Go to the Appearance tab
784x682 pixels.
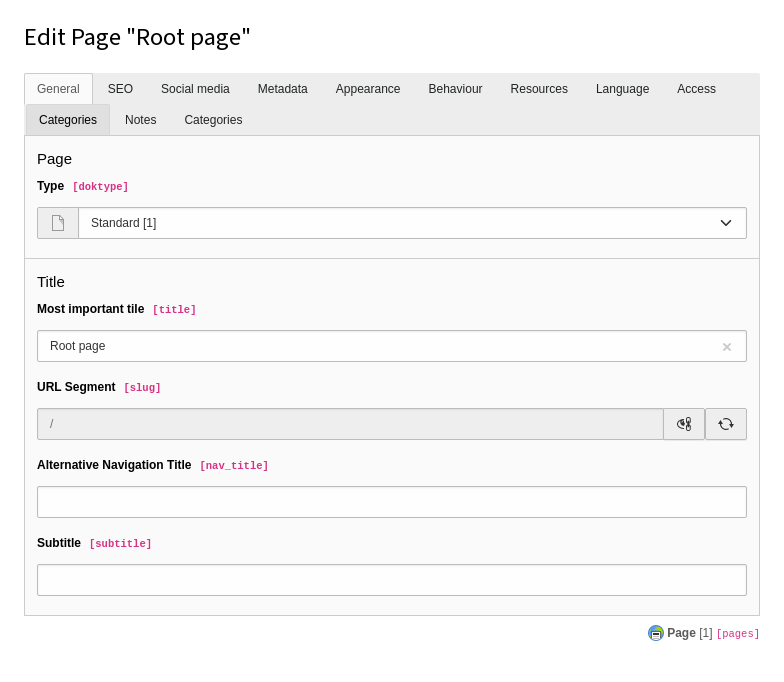pyautogui.click(x=368, y=89)
